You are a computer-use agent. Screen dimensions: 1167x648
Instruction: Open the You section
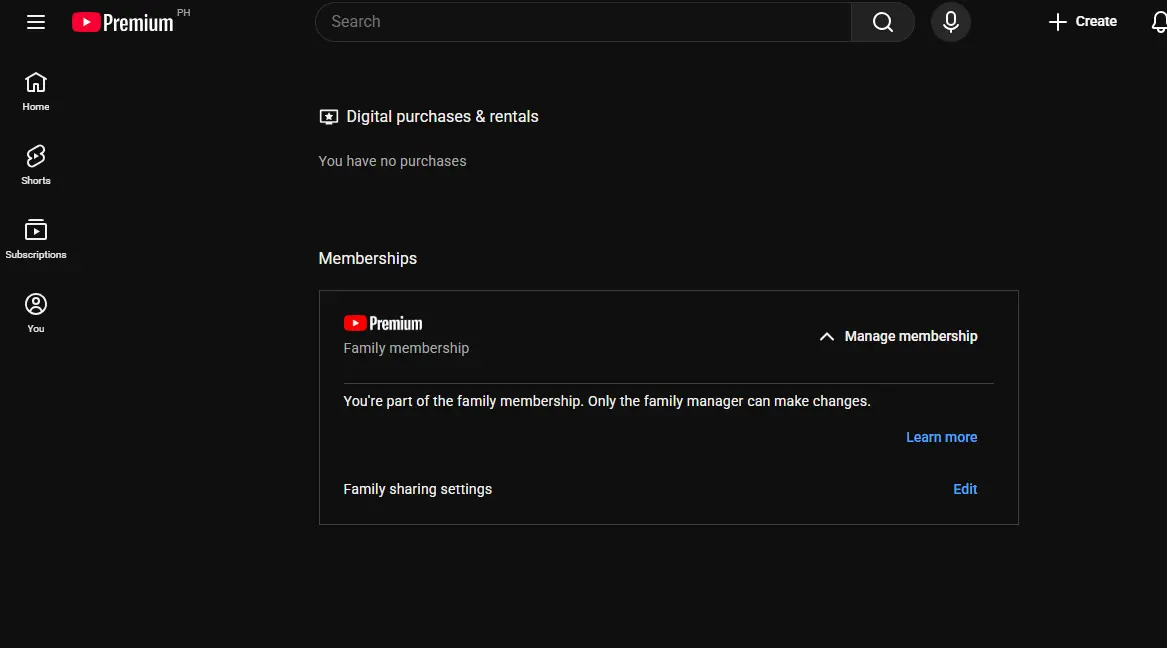36,312
